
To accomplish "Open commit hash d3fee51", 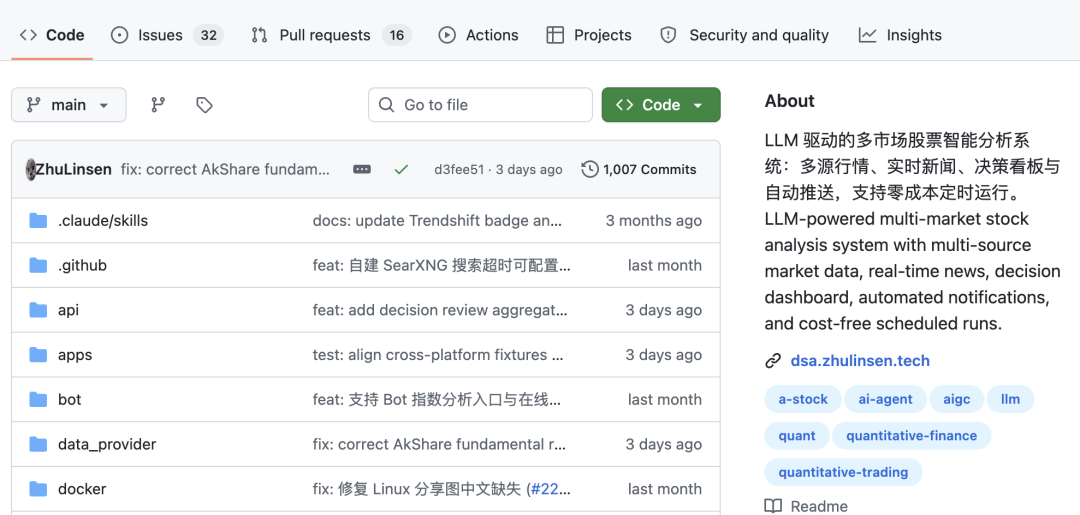I will 459,169.
